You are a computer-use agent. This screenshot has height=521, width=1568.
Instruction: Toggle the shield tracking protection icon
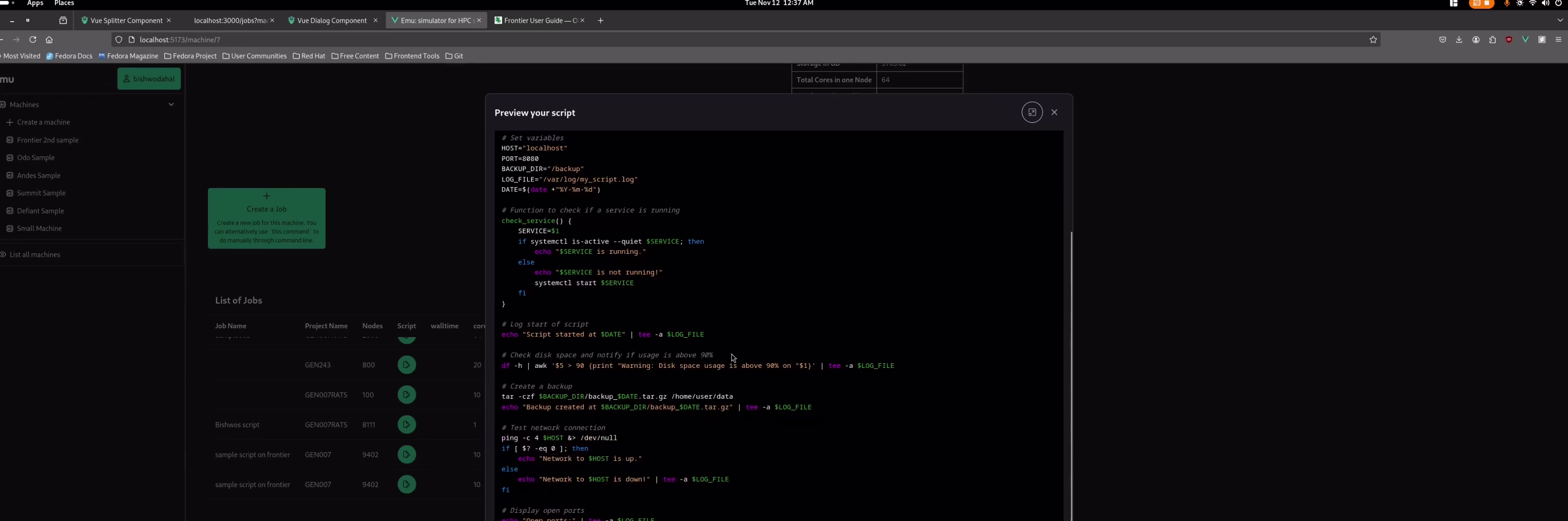tap(118, 40)
